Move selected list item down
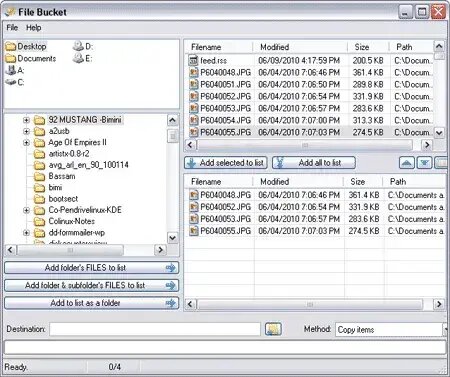This screenshot has width=450, height=377. point(424,163)
